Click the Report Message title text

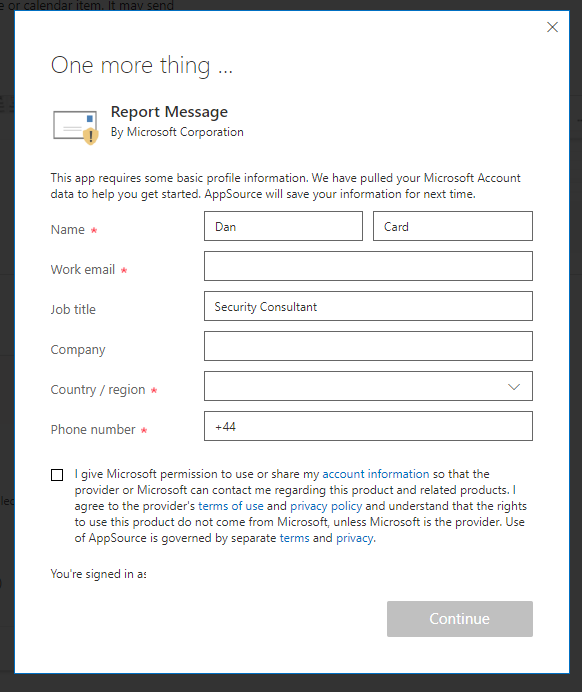[169, 112]
